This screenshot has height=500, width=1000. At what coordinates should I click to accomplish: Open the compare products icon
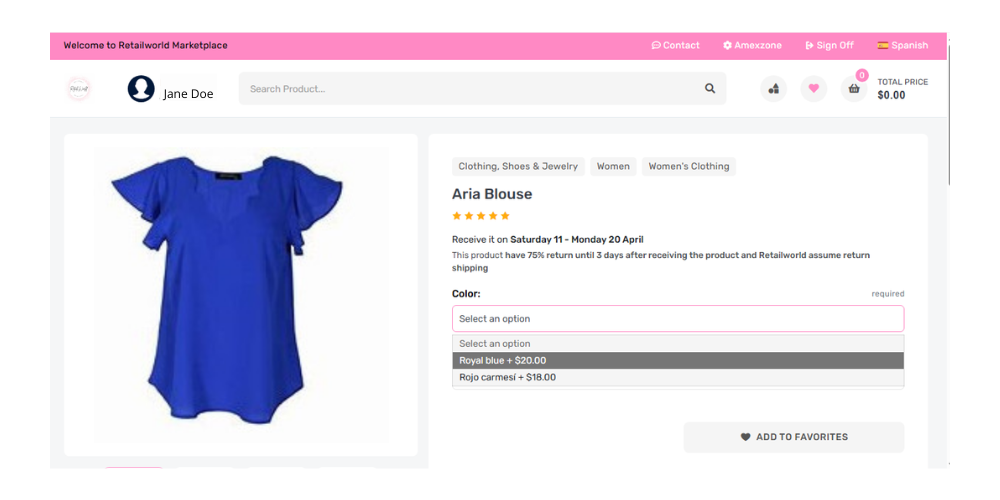[x=773, y=89]
